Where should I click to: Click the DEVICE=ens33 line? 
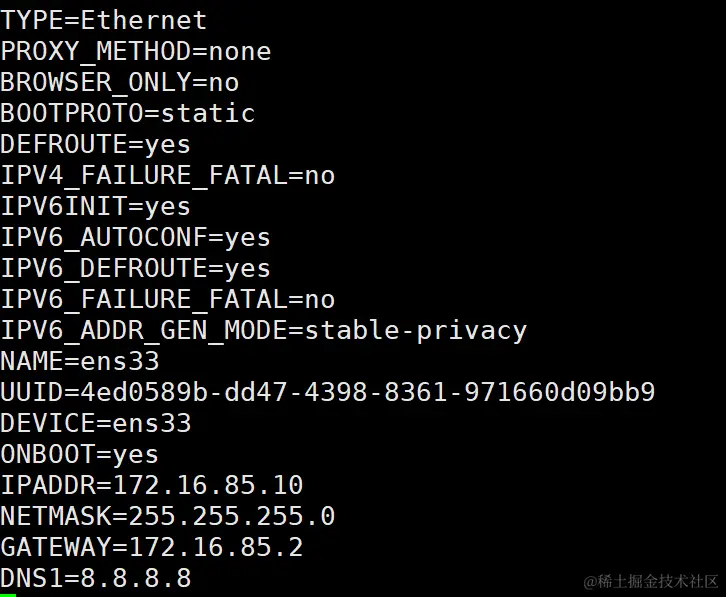[x=96, y=423]
